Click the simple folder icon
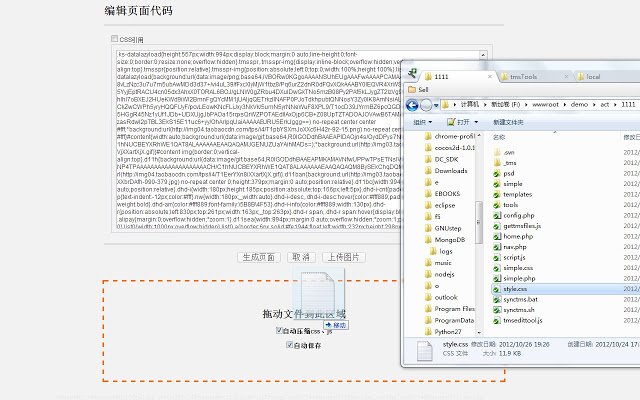Viewport: 640px width, 400px height. click(497, 184)
